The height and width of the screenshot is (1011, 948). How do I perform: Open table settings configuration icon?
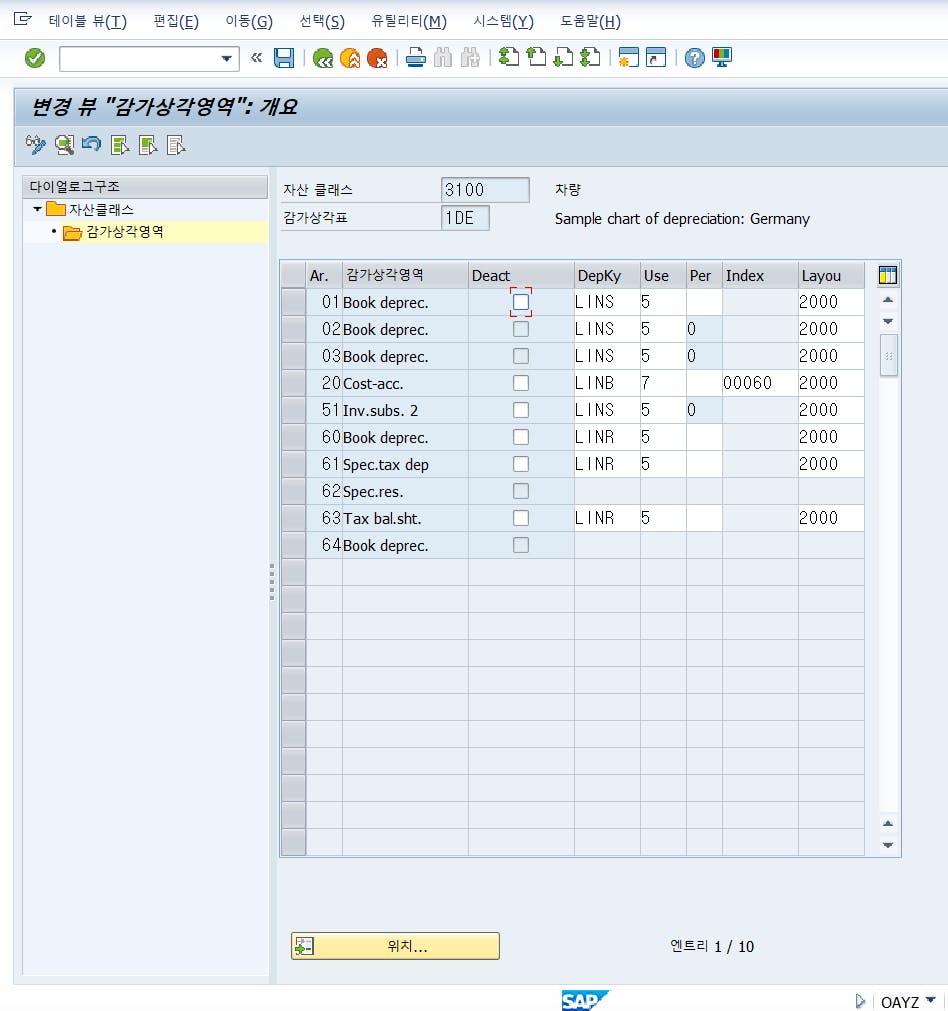pyautogui.click(x=888, y=275)
